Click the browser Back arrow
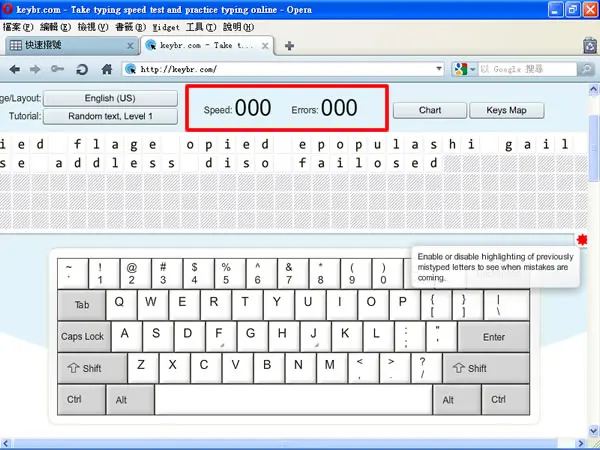This screenshot has width=600, height=450. click(x=15, y=69)
